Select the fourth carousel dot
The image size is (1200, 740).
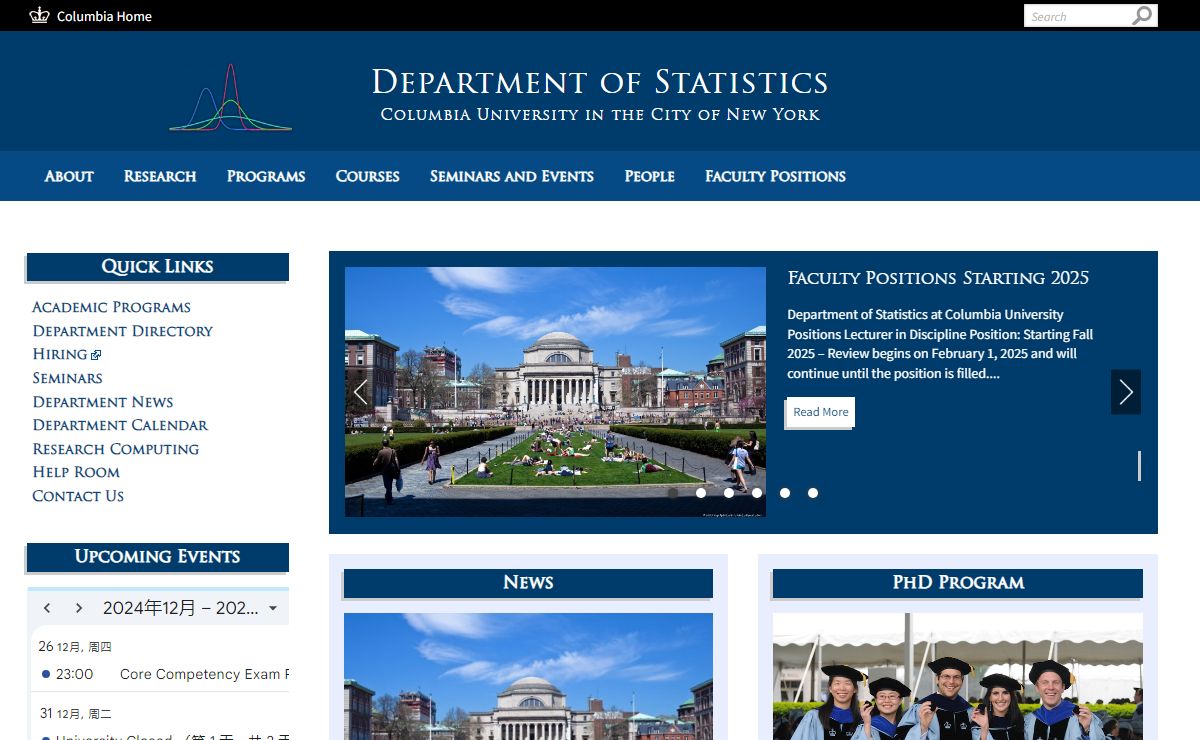coord(757,493)
